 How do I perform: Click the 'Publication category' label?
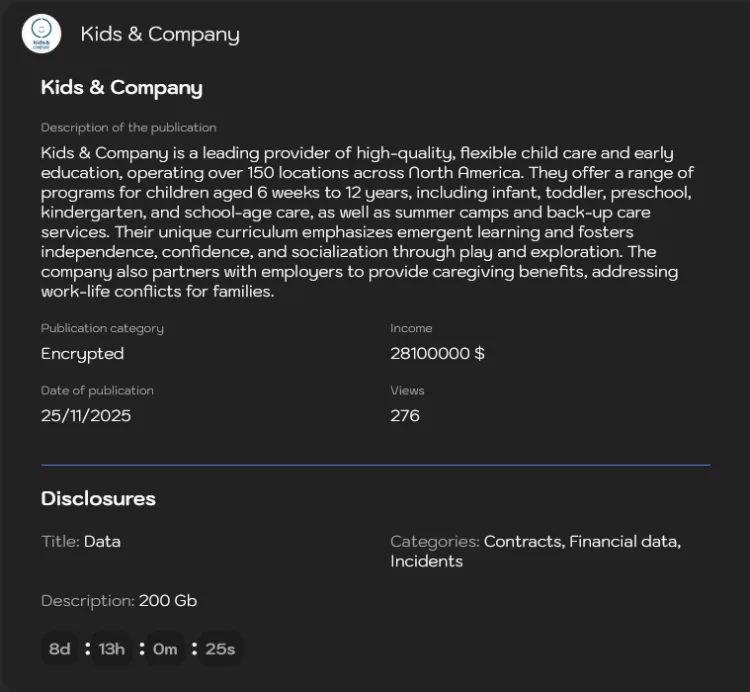[102, 328]
